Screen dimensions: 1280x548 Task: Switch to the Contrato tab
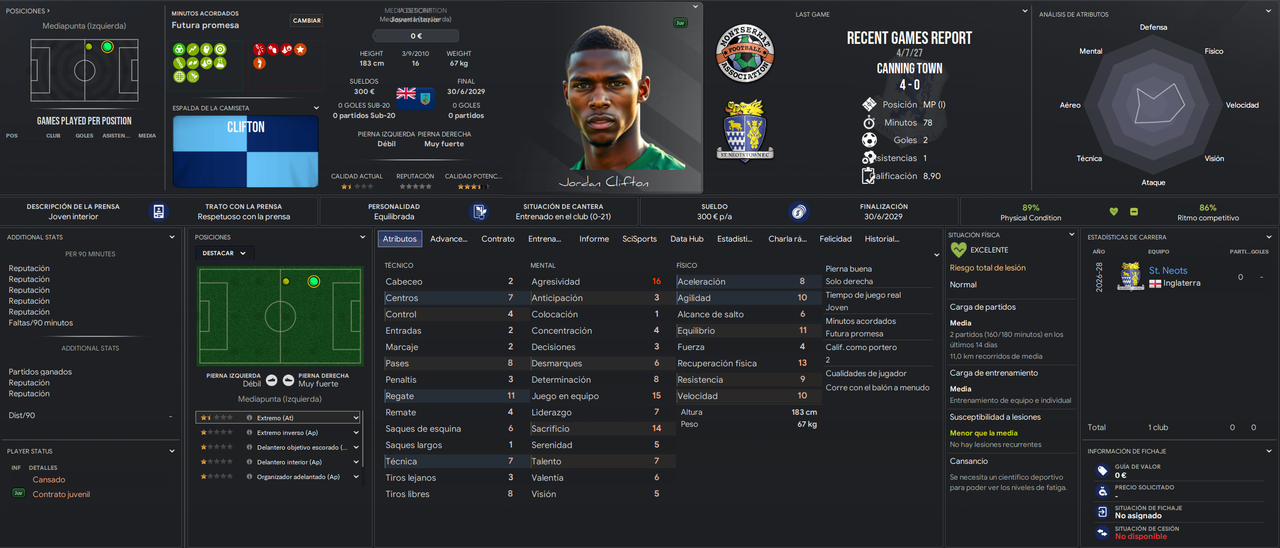498,239
